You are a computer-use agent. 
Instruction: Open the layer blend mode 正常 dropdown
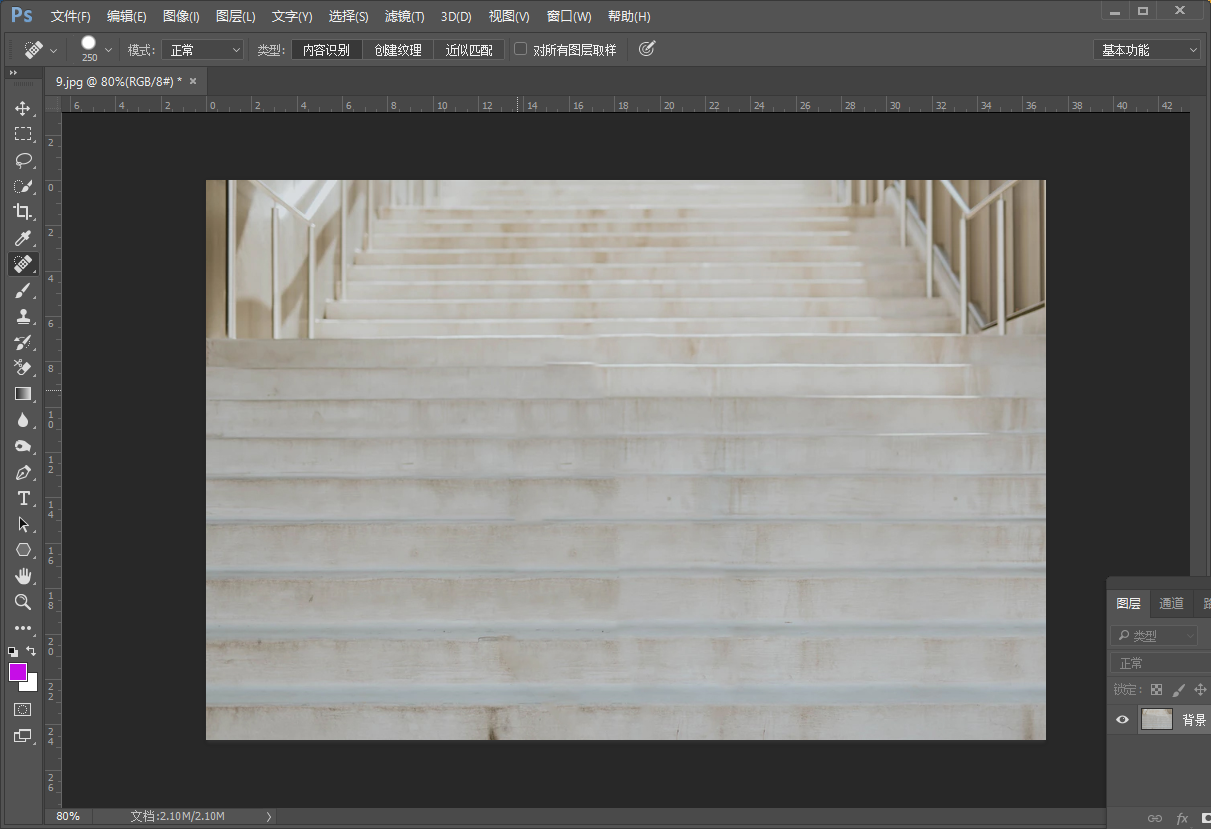[x=1160, y=663]
